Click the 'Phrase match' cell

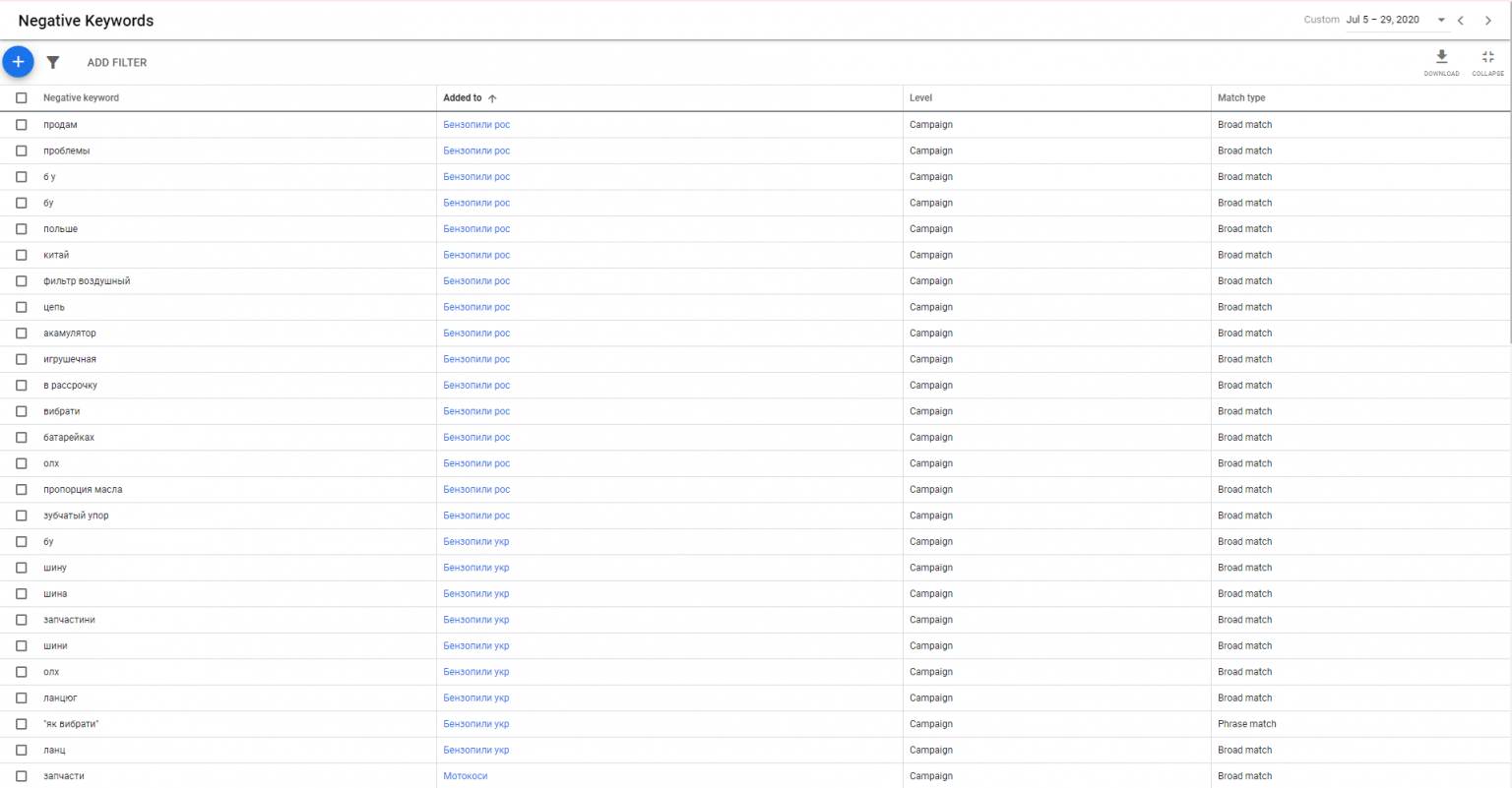(x=1247, y=724)
